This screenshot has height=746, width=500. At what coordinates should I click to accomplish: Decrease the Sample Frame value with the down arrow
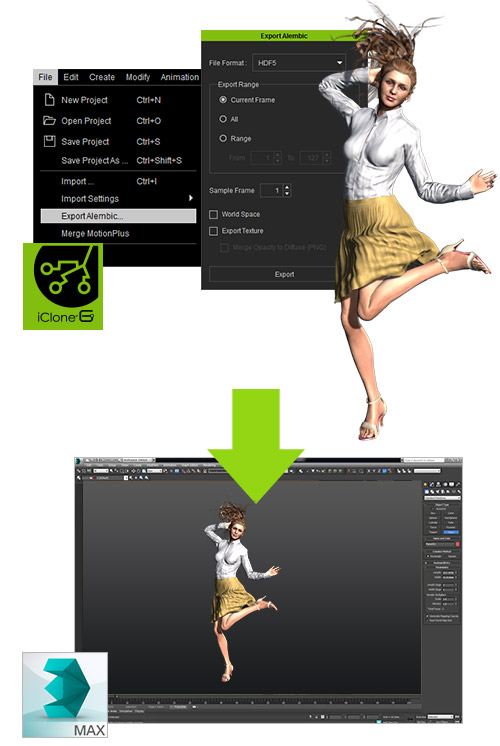coord(287,193)
